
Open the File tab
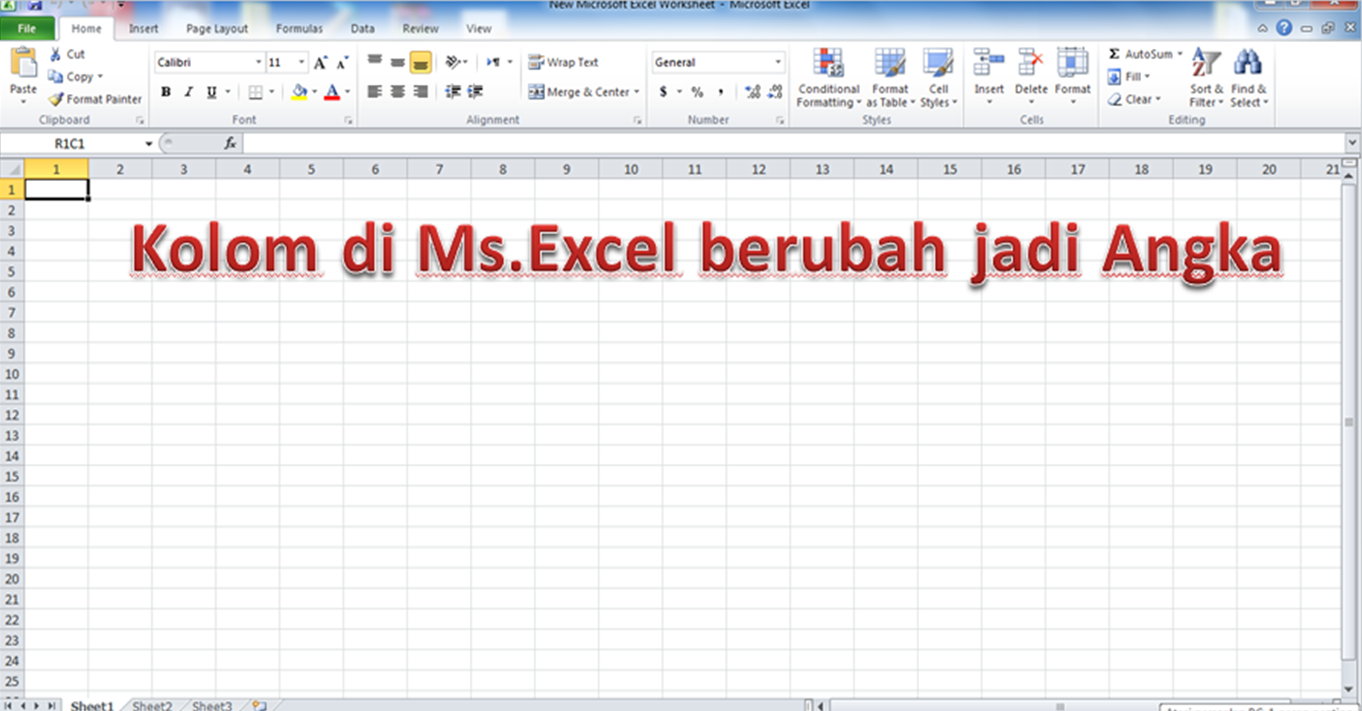tap(27, 29)
